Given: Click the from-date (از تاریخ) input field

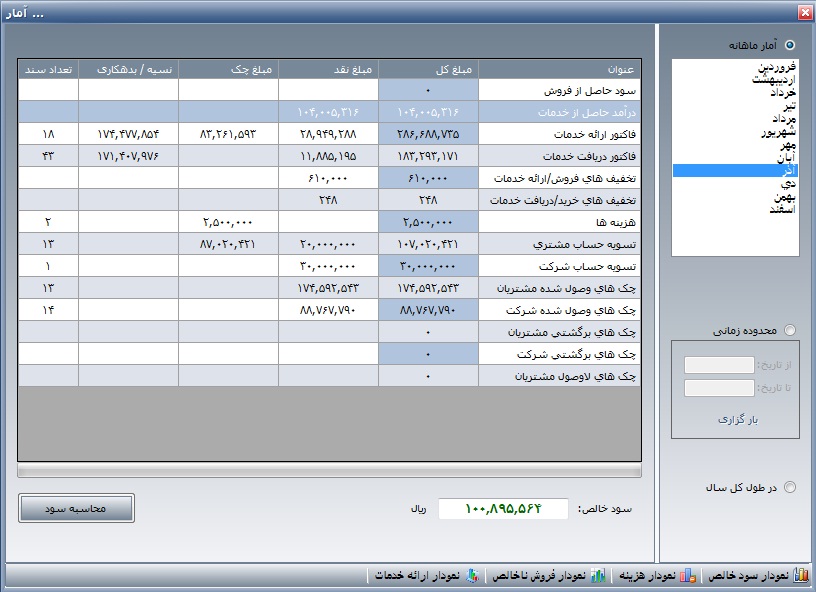Looking at the screenshot, I should click(719, 365).
